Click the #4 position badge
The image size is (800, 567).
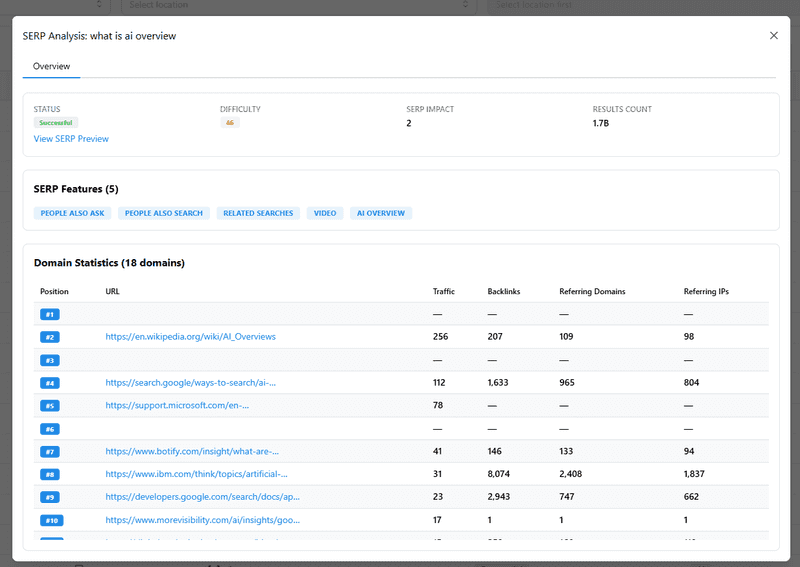tap(50, 383)
